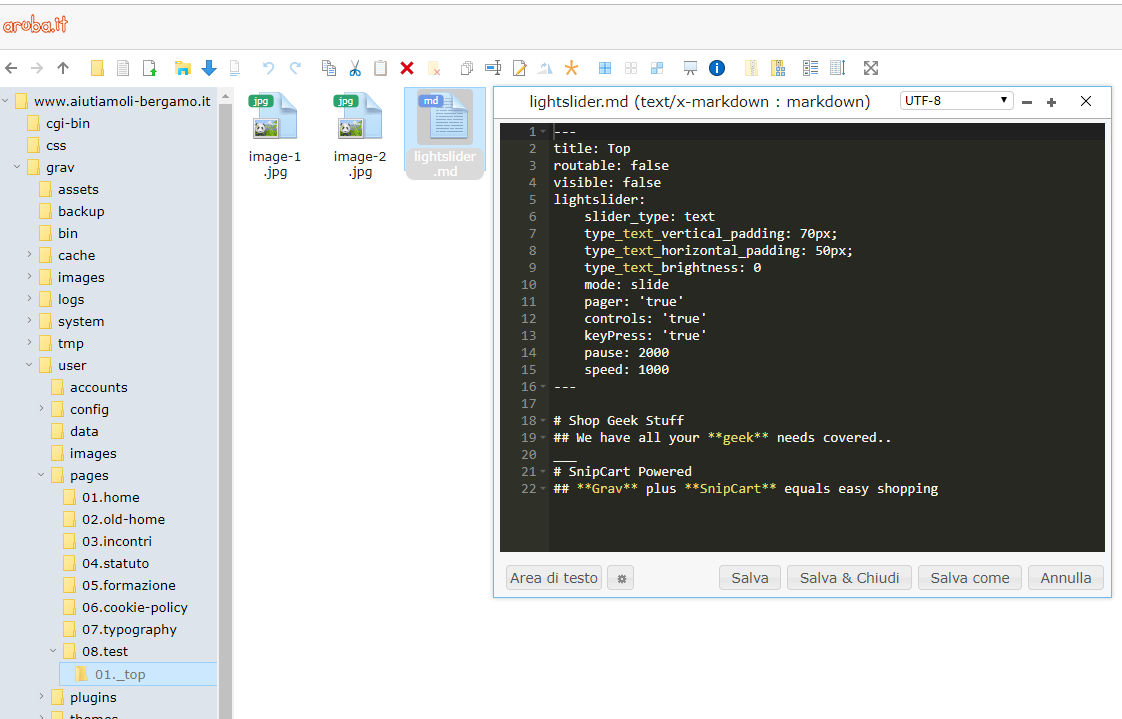Screen dimensions: 1122x719
Task: Go back with the left arrow icon
Action: (x=11, y=68)
